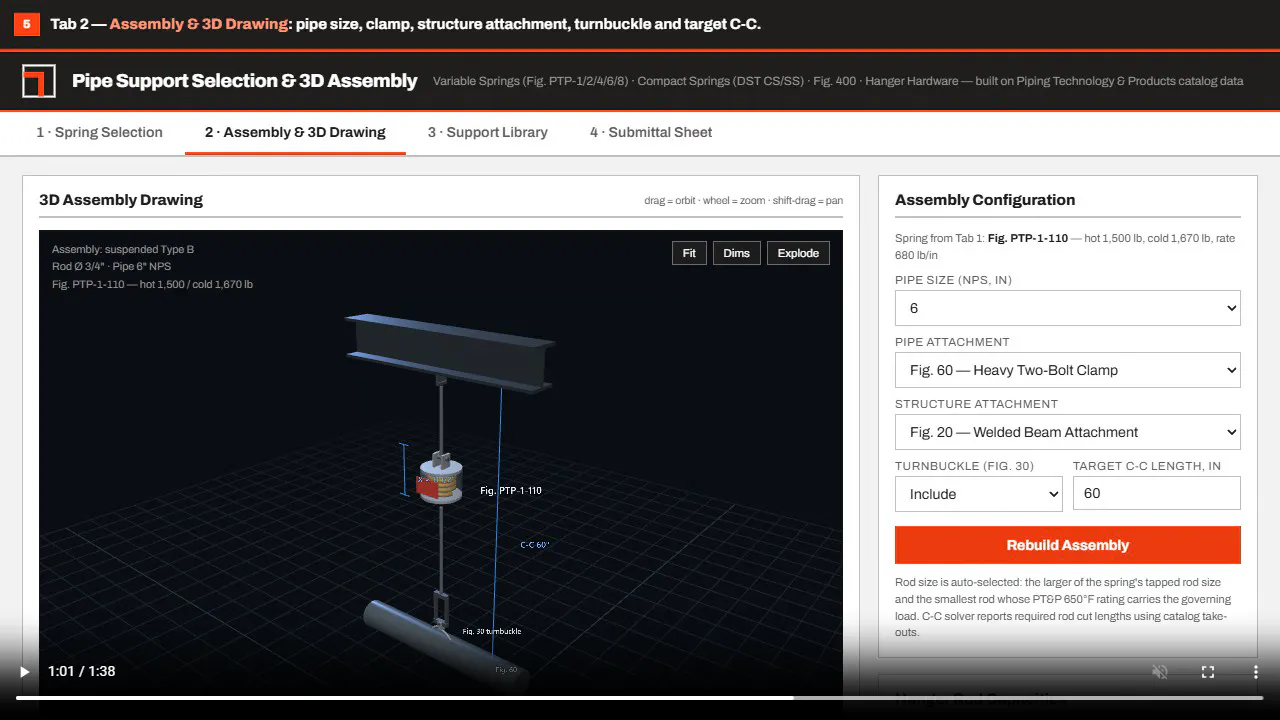Click the Target C-C Length input field

(x=1157, y=493)
